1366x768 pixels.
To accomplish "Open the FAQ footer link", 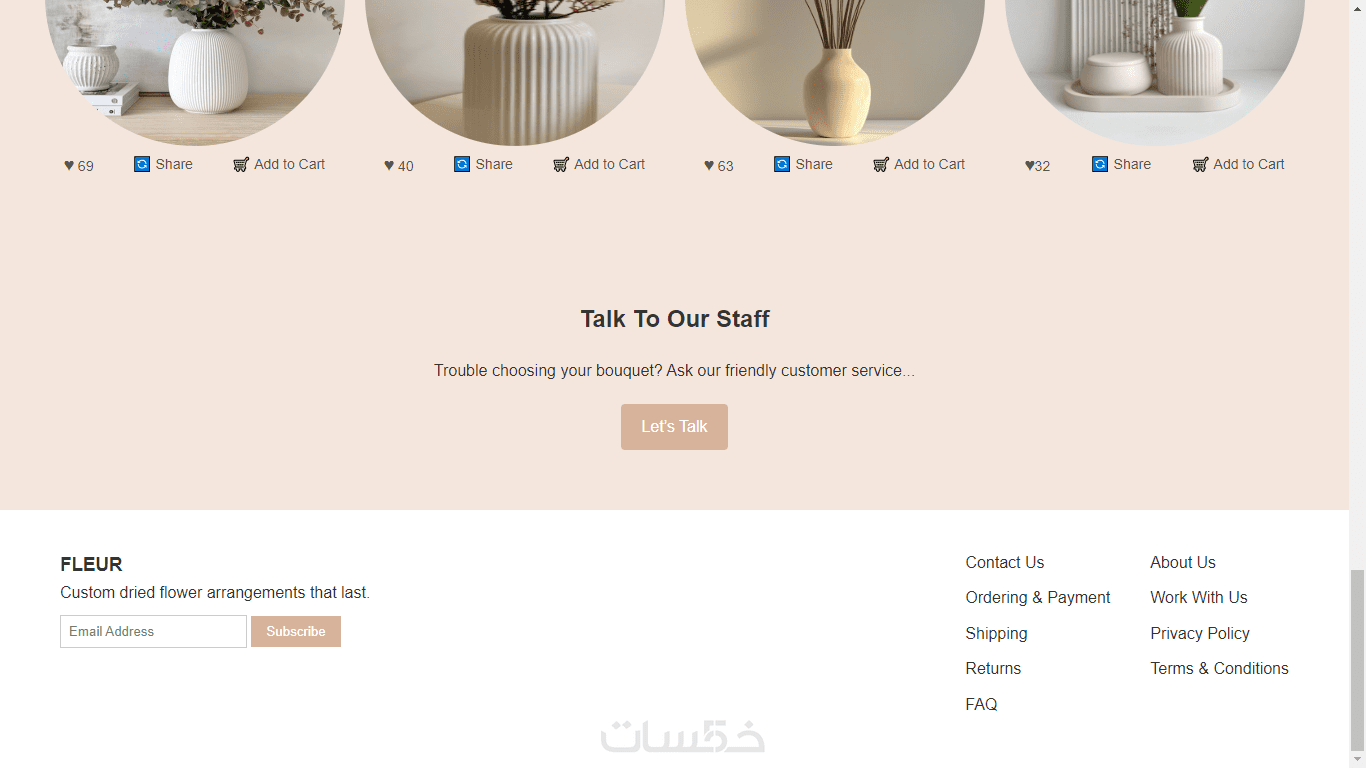I will coord(981,704).
